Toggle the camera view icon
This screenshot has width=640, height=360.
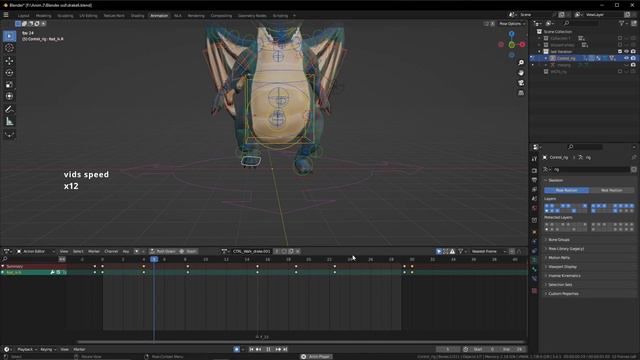tap(521, 83)
